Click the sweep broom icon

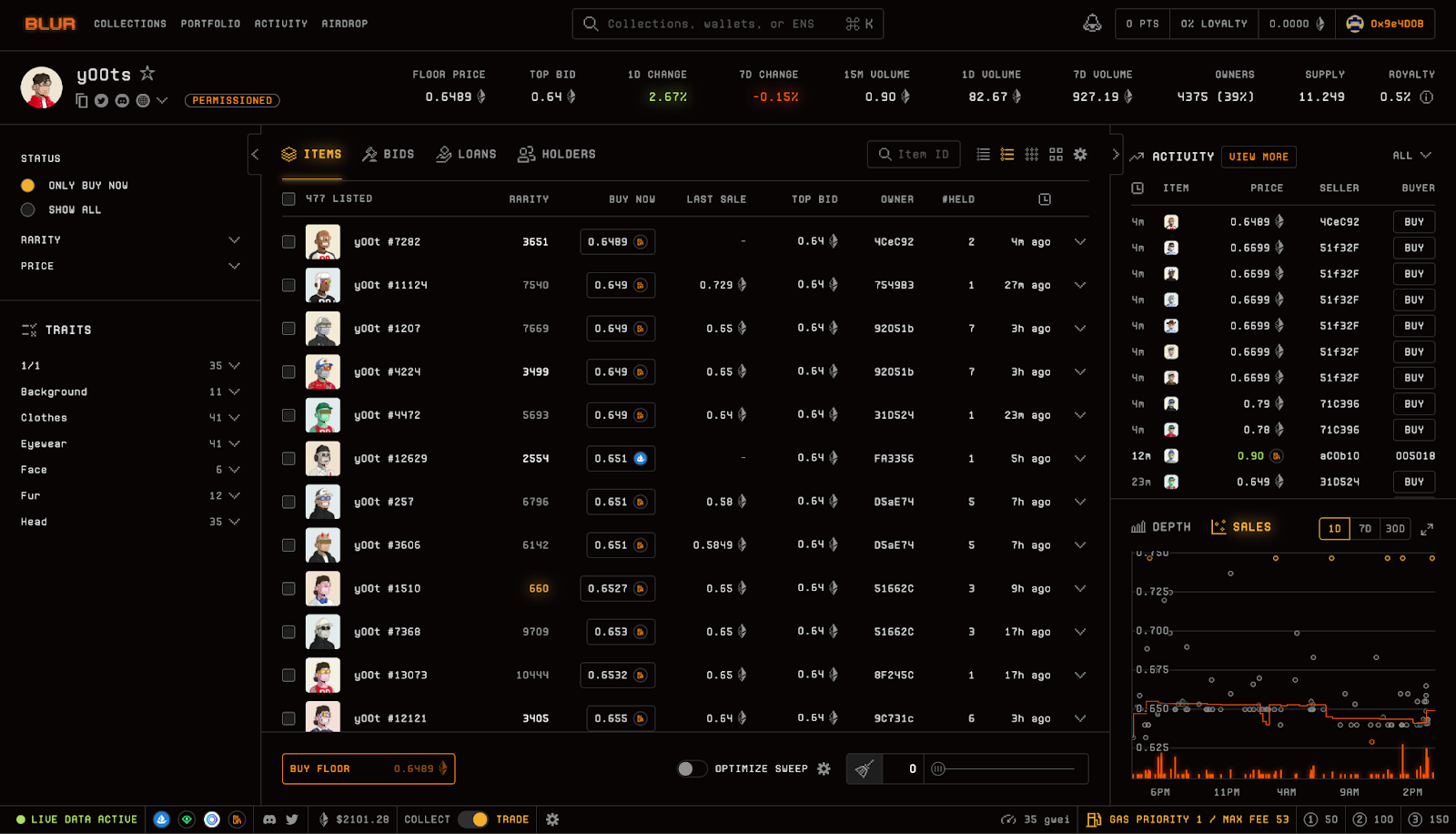pos(864,769)
